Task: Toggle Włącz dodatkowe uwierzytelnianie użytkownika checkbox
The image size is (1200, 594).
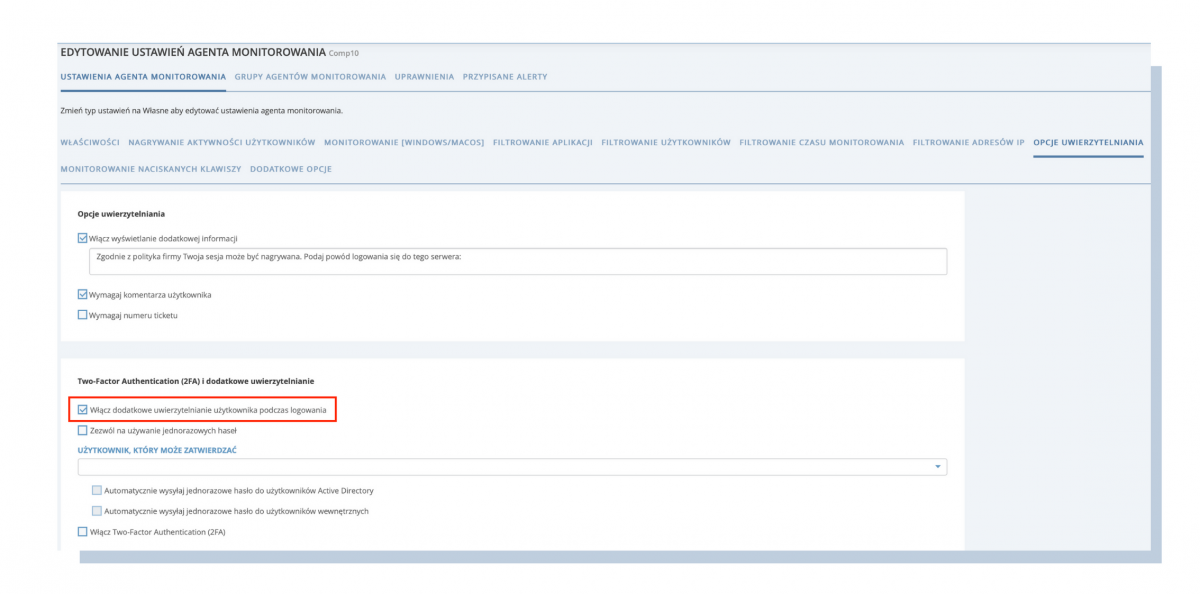Action: click(83, 410)
